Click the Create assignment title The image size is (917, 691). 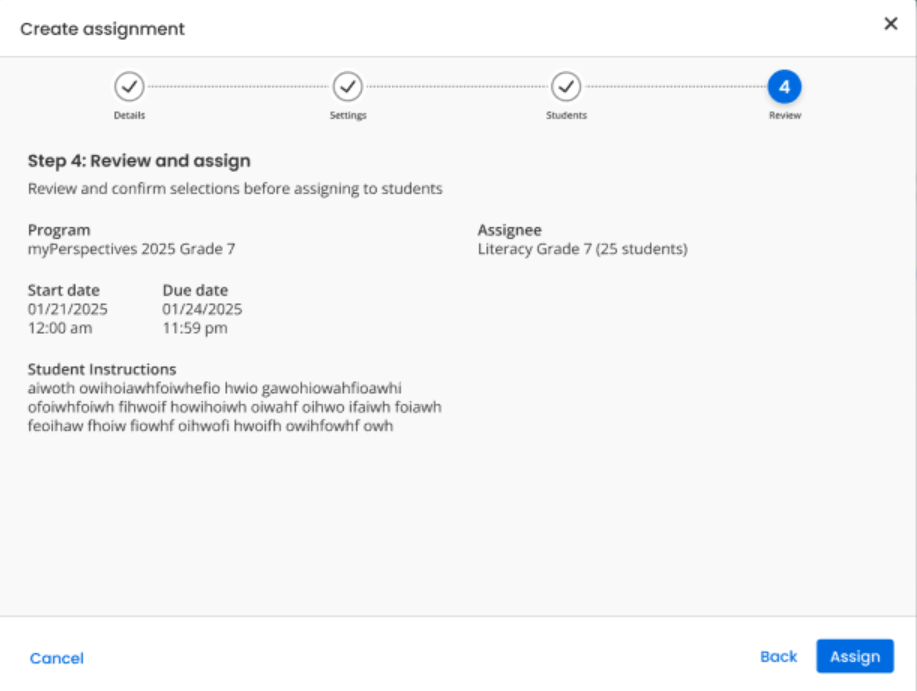[102, 29]
